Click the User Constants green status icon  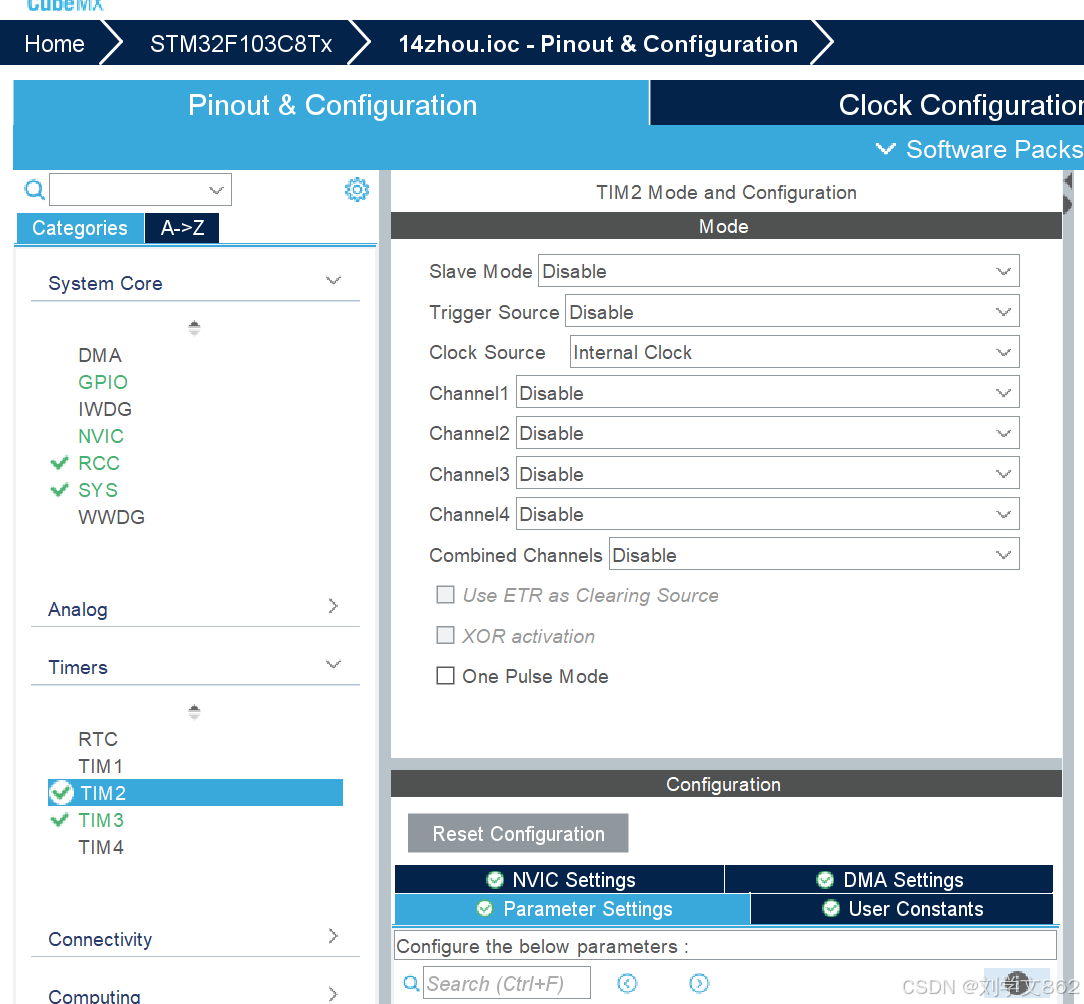point(831,909)
